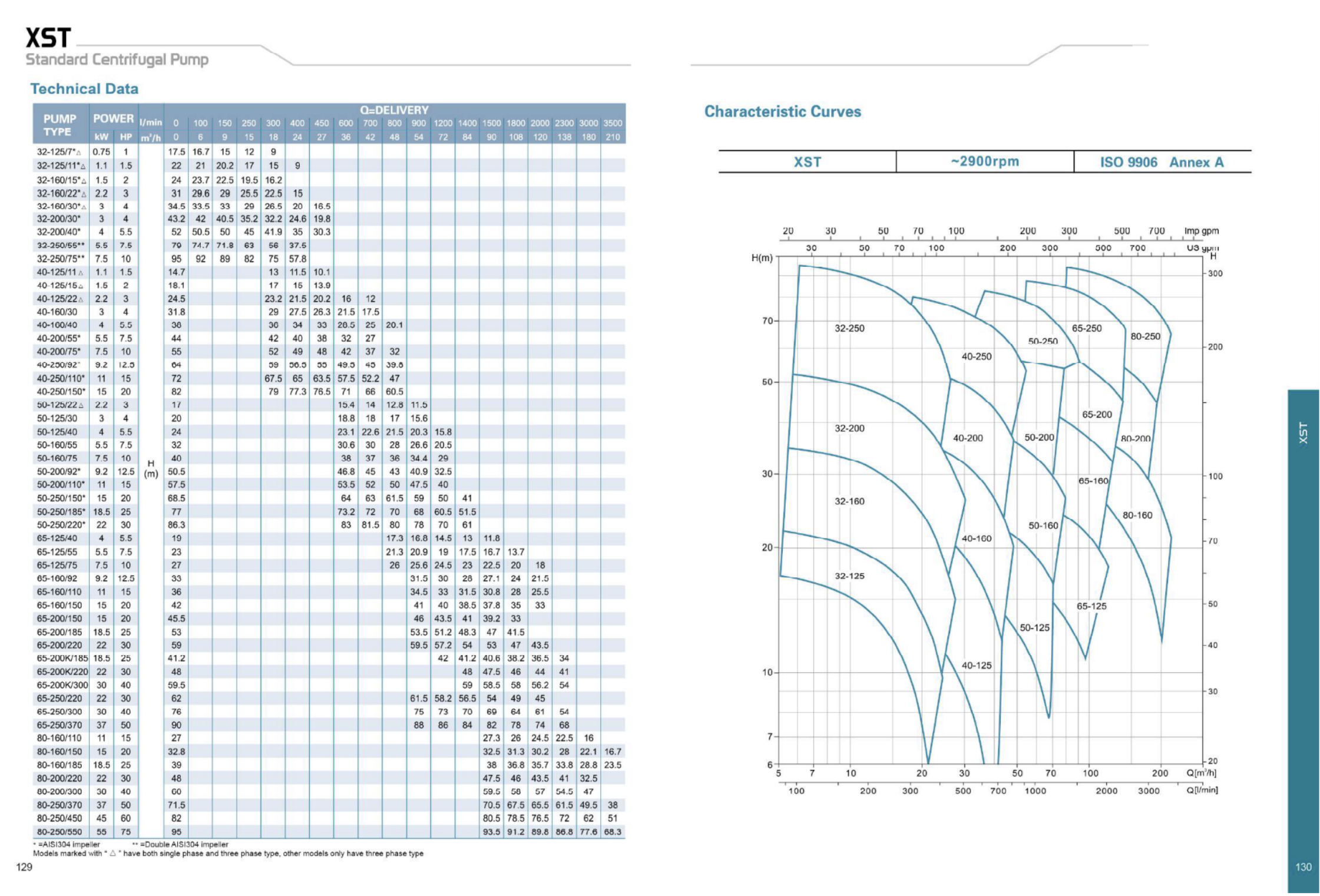Click the ~2900rpm speed label
1320x896 pixels.
984,161
